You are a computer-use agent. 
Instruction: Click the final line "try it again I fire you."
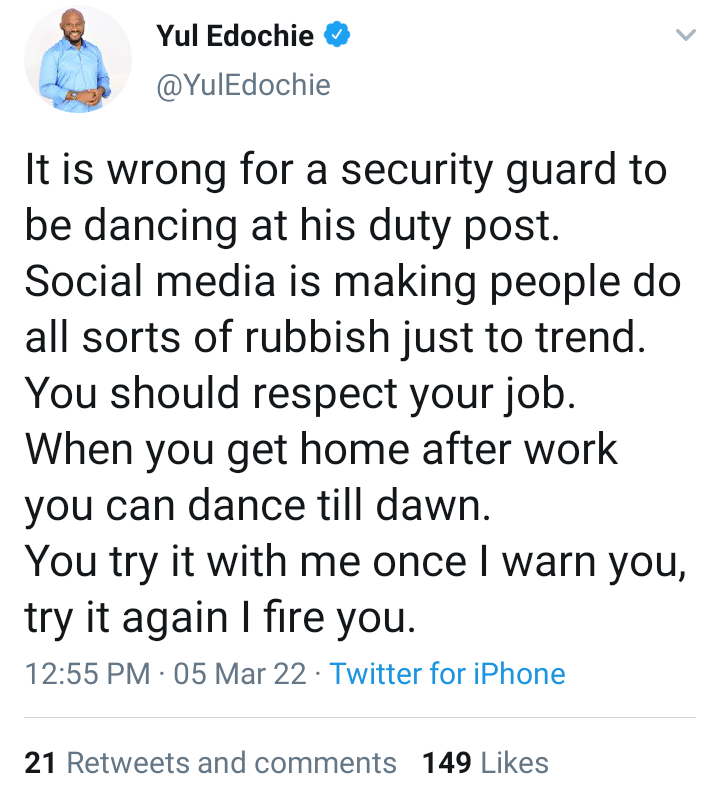218,619
